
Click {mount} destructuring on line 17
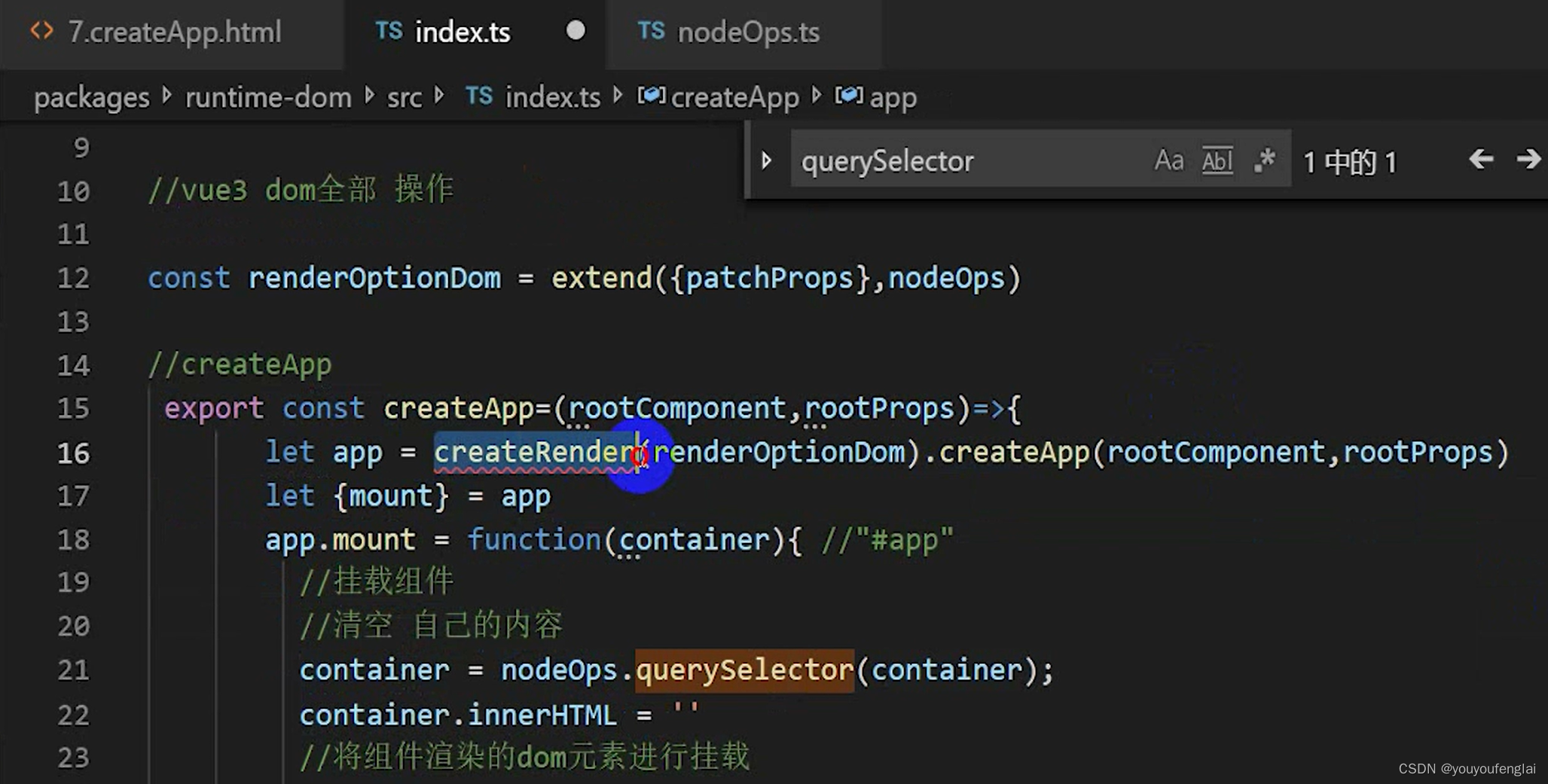391,496
